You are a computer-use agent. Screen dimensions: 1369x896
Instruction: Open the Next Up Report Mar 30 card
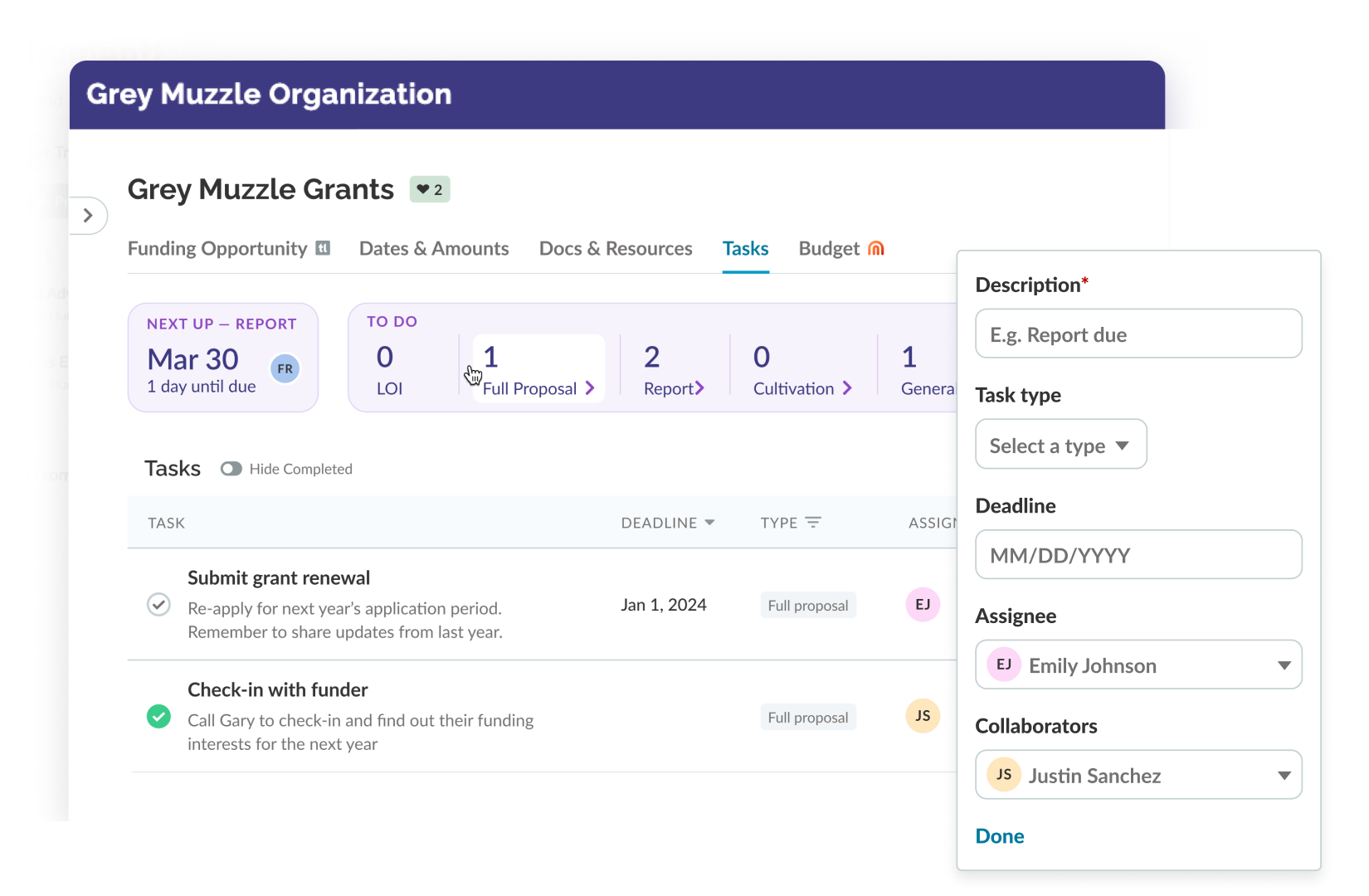pyautogui.click(x=223, y=358)
